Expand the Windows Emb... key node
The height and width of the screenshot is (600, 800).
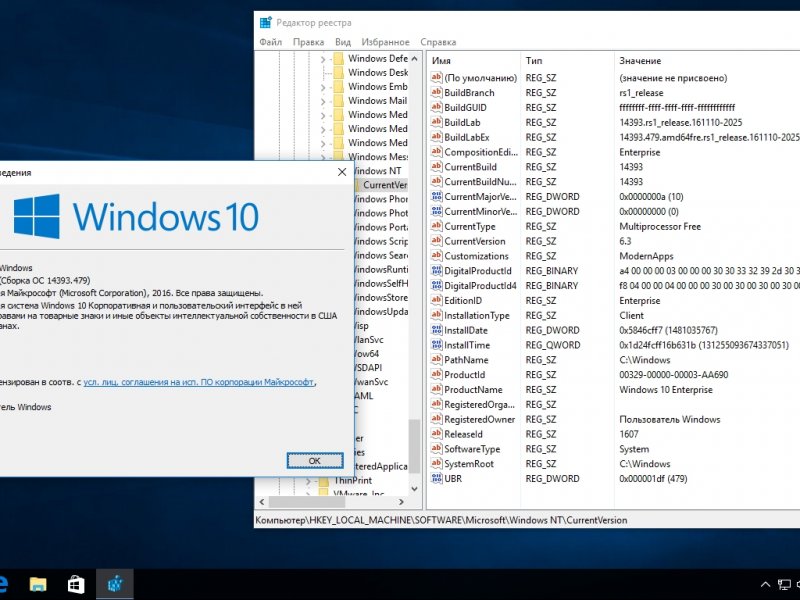pyautogui.click(x=322, y=87)
